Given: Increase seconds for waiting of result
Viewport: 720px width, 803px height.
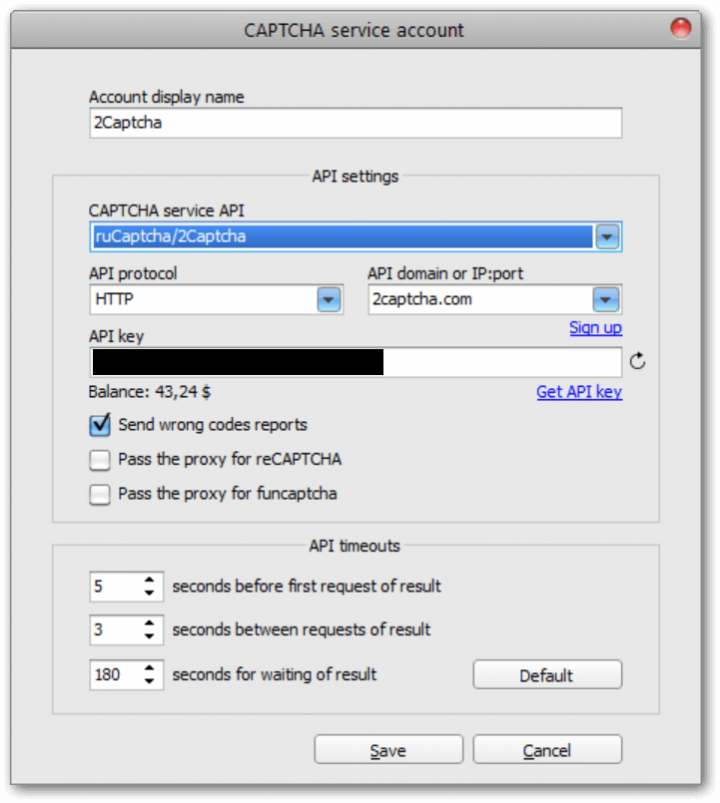Looking at the screenshot, I should coord(149,668).
